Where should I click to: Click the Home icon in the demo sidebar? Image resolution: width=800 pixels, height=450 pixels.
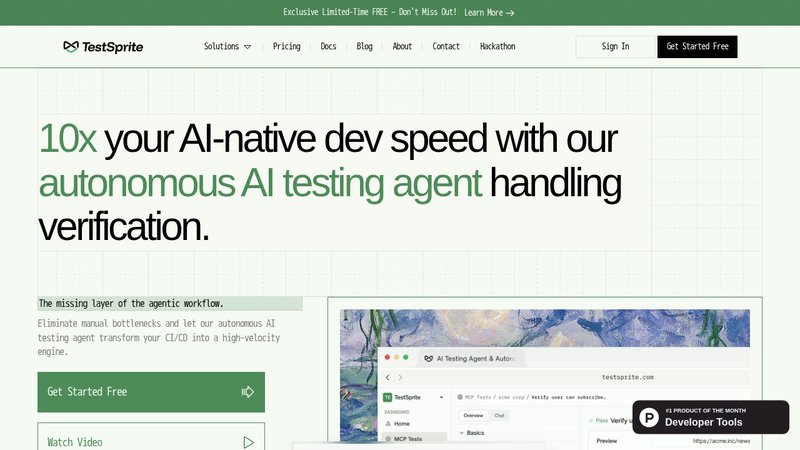tap(388, 424)
